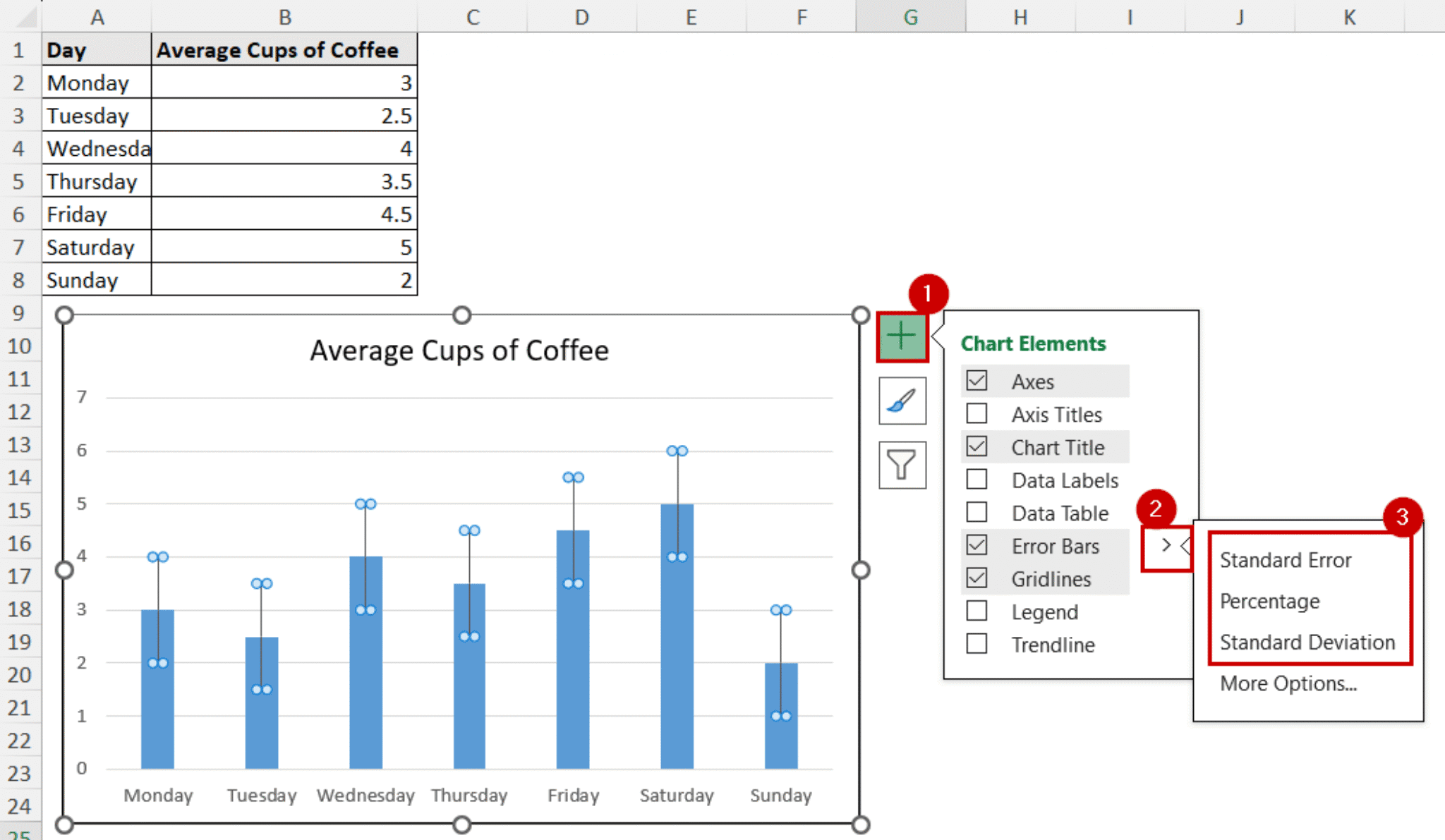1445x840 pixels.
Task: Click chart's bottom-center resize handle
Action: pos(461,824)
